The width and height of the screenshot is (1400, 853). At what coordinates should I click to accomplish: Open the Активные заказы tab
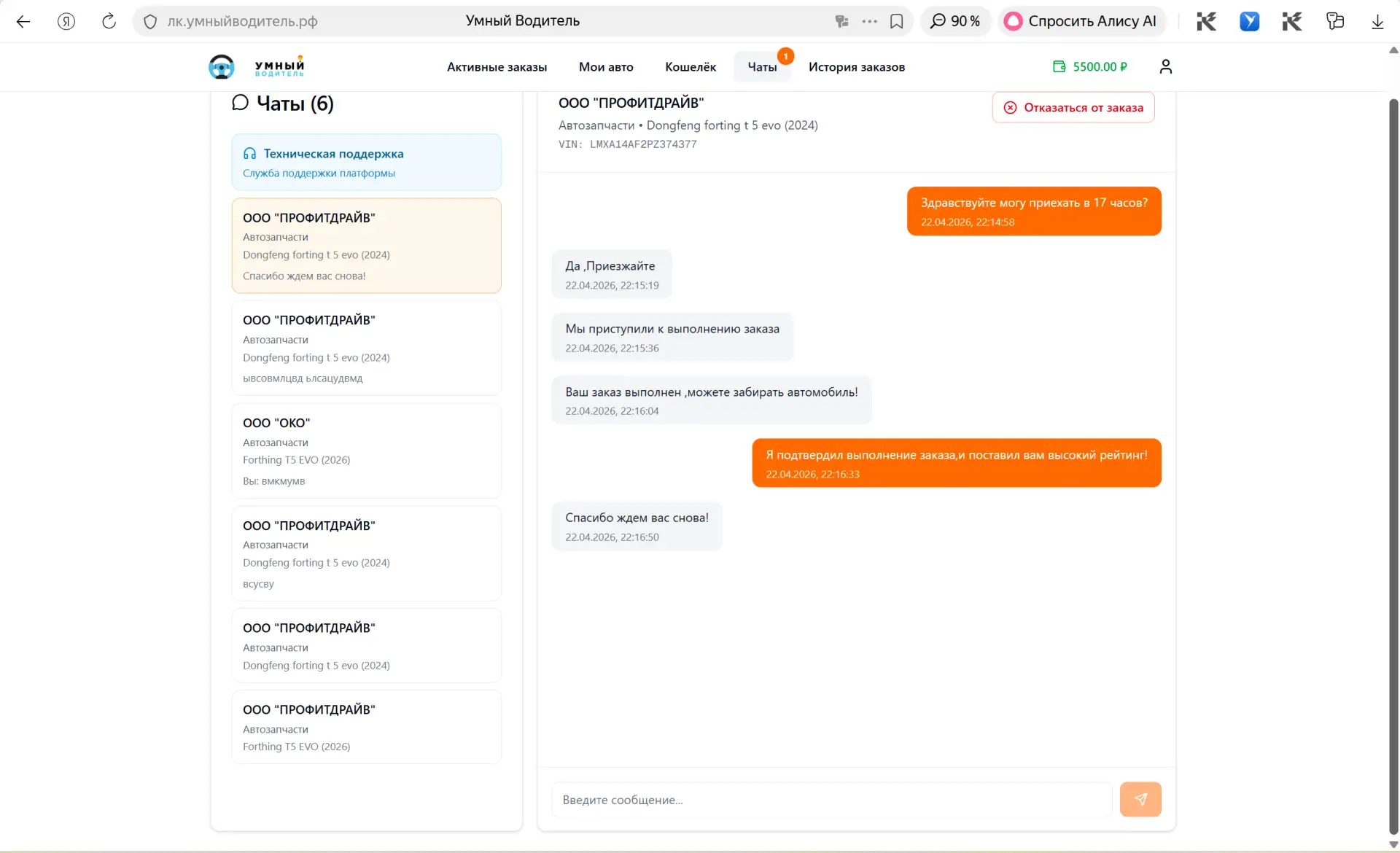tap(497, 67)
